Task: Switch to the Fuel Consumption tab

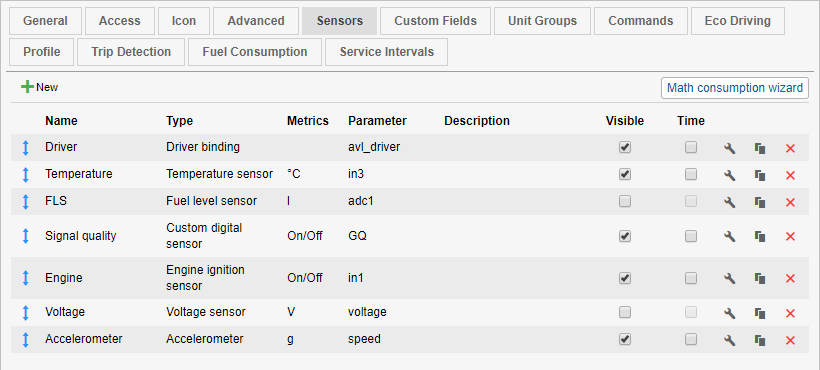Action: tap(255, 52)
